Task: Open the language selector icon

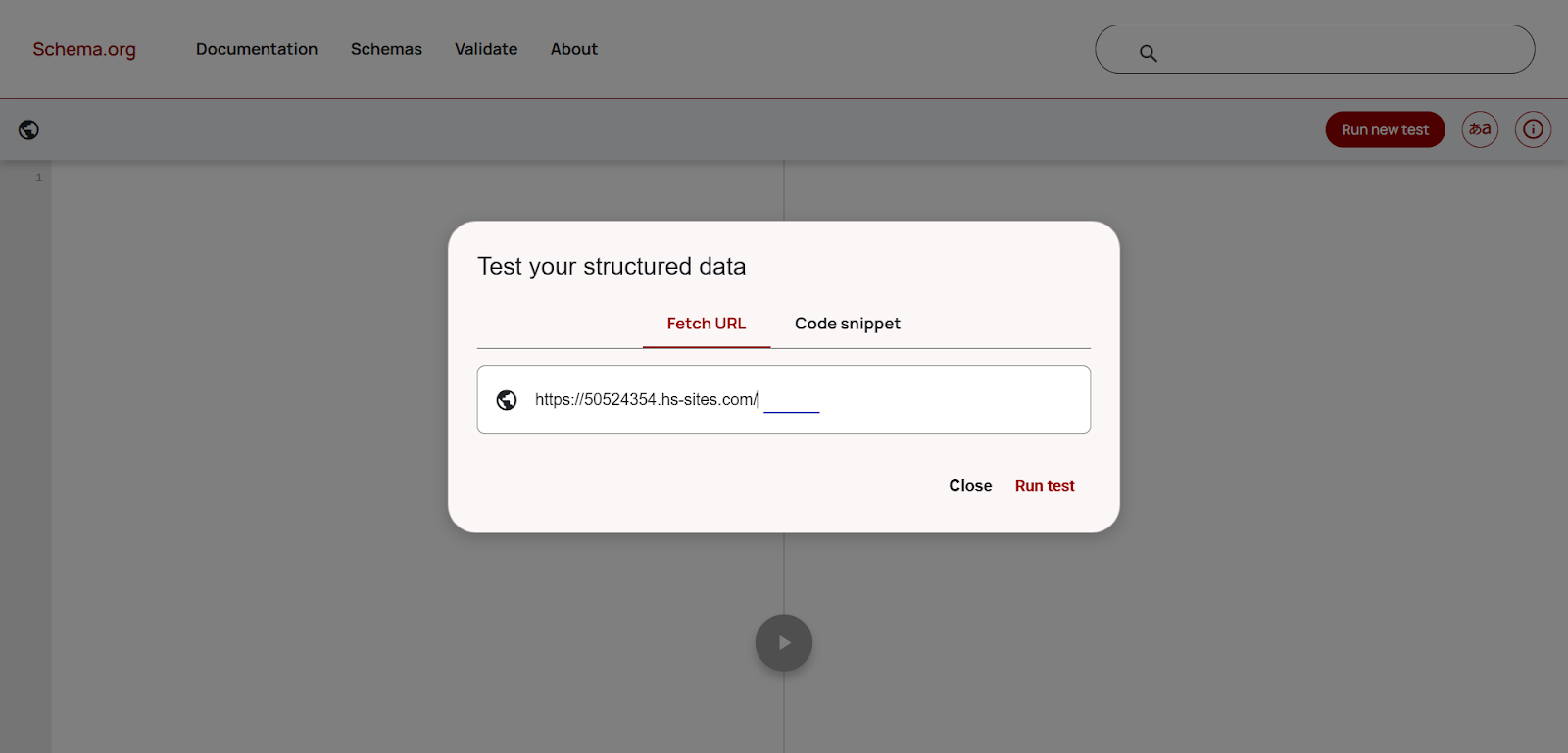Action: [1480, 129]
